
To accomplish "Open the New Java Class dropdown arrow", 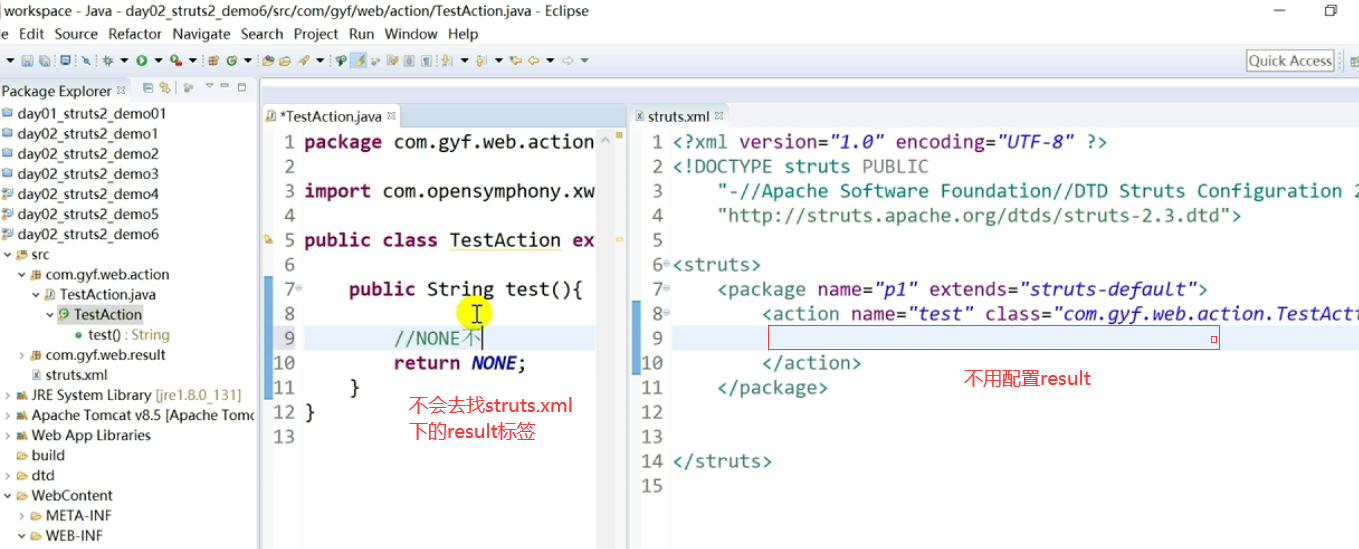I will pos(248,61).
